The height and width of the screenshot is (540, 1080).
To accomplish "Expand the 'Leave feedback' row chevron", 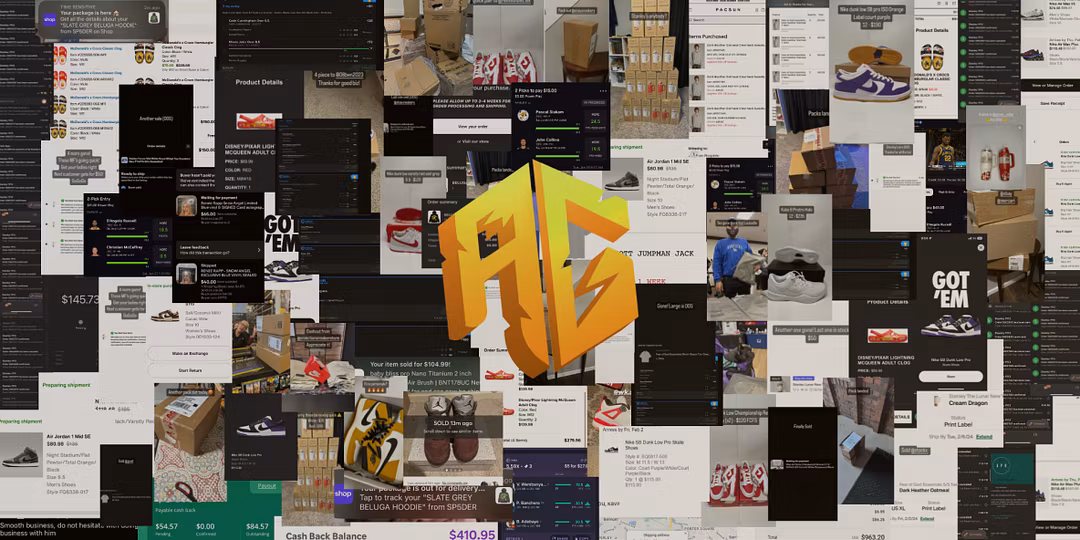I will click(259, 249).
